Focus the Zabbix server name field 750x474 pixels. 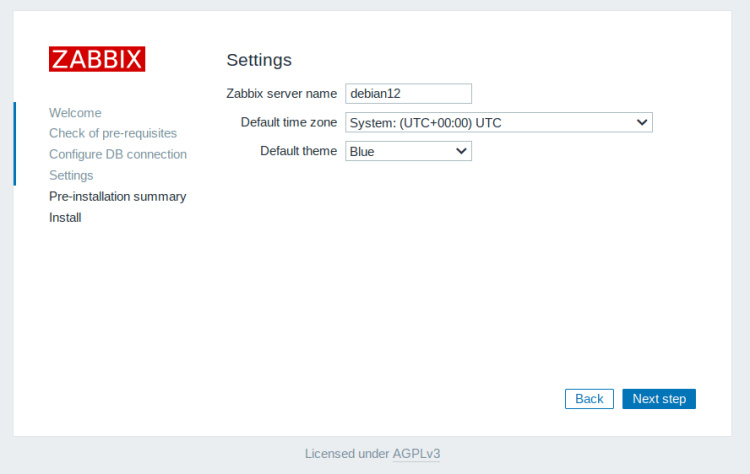[x=408, y=94]
